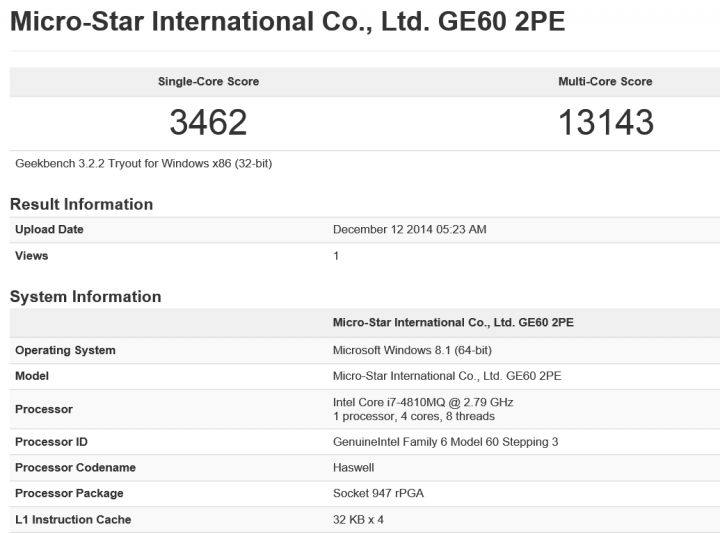
Task: Click the Haswell processor codename value
Action: pyautogui.click(x=354, y=467)
